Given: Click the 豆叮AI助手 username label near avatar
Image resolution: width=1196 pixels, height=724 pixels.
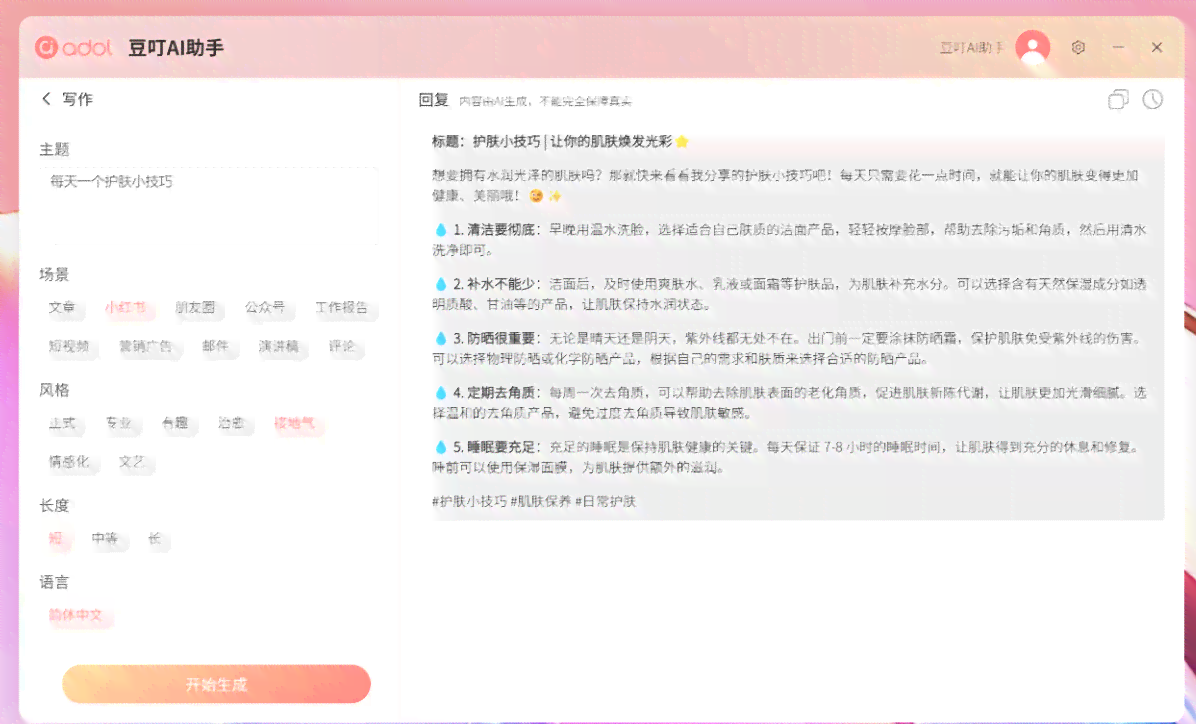Looking at the screenshot, I should pyautogui.click(x=971, y=48).
